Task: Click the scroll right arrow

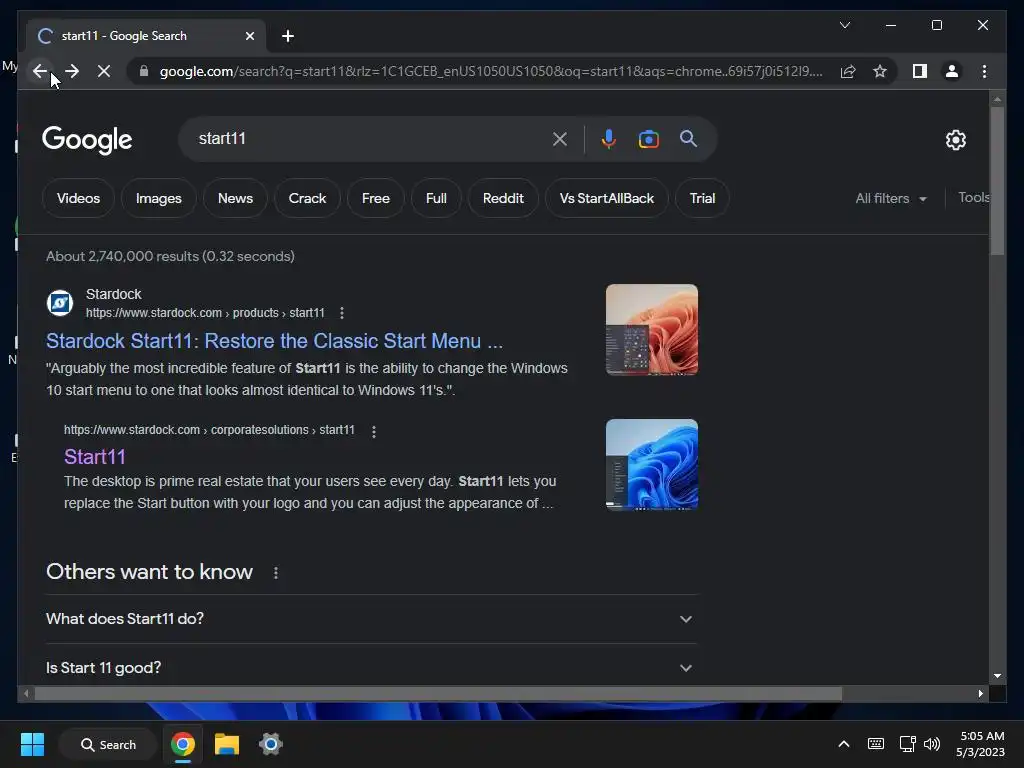Action: (x=980, y=694)
